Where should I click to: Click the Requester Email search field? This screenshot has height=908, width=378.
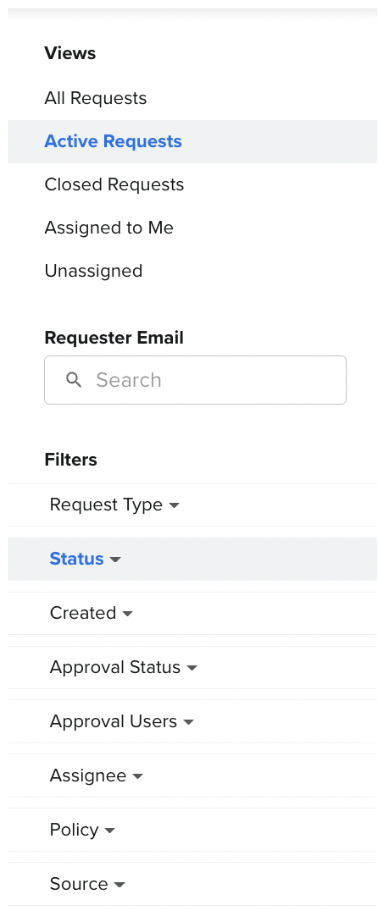[195, 380]
